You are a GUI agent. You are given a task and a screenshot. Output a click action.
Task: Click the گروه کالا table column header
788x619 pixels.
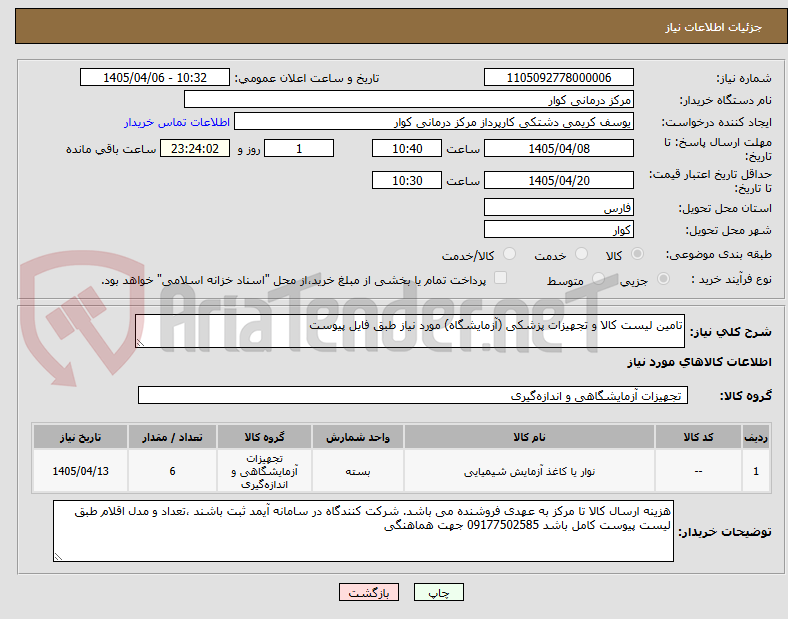pos(264,437)
